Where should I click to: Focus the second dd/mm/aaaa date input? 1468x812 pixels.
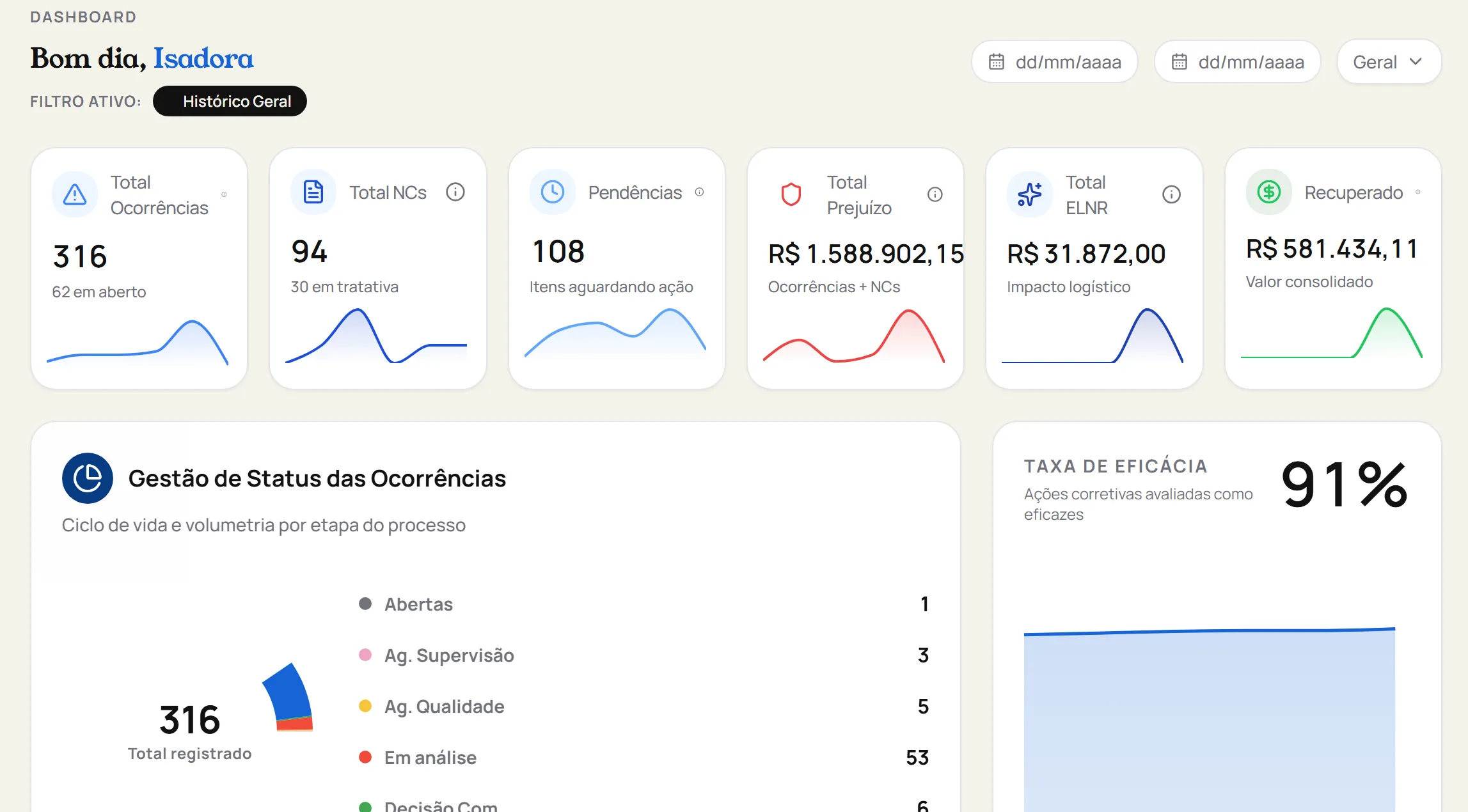point(1238,62)
